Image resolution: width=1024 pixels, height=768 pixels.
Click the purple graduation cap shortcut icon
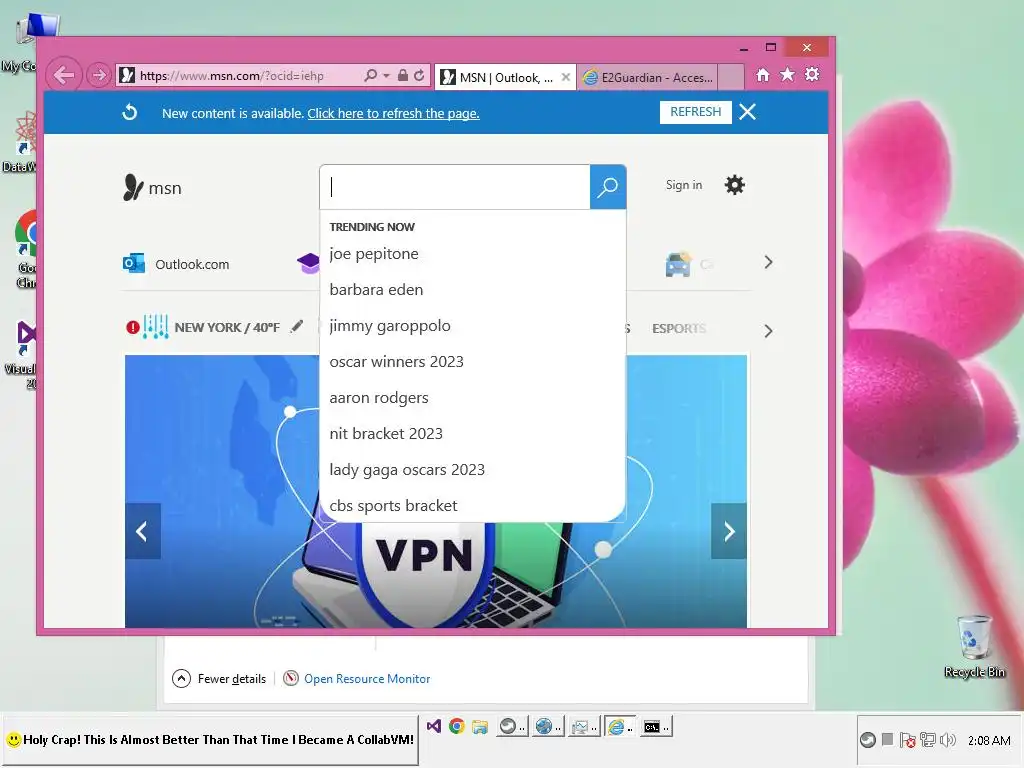tap(308, 263)
